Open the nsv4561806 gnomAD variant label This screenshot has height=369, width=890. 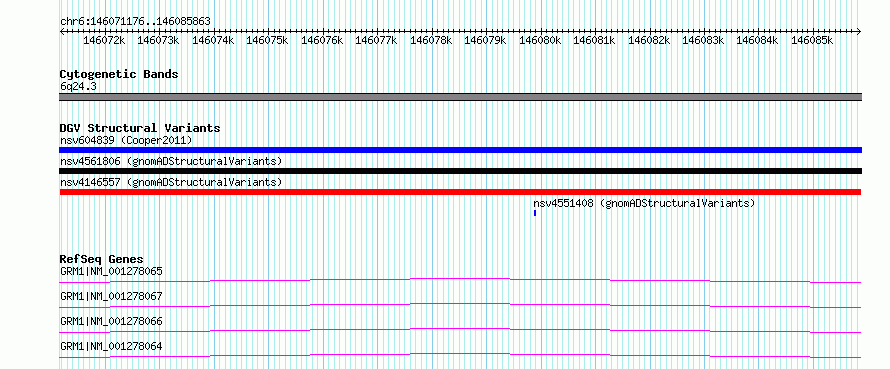point(171,161)
